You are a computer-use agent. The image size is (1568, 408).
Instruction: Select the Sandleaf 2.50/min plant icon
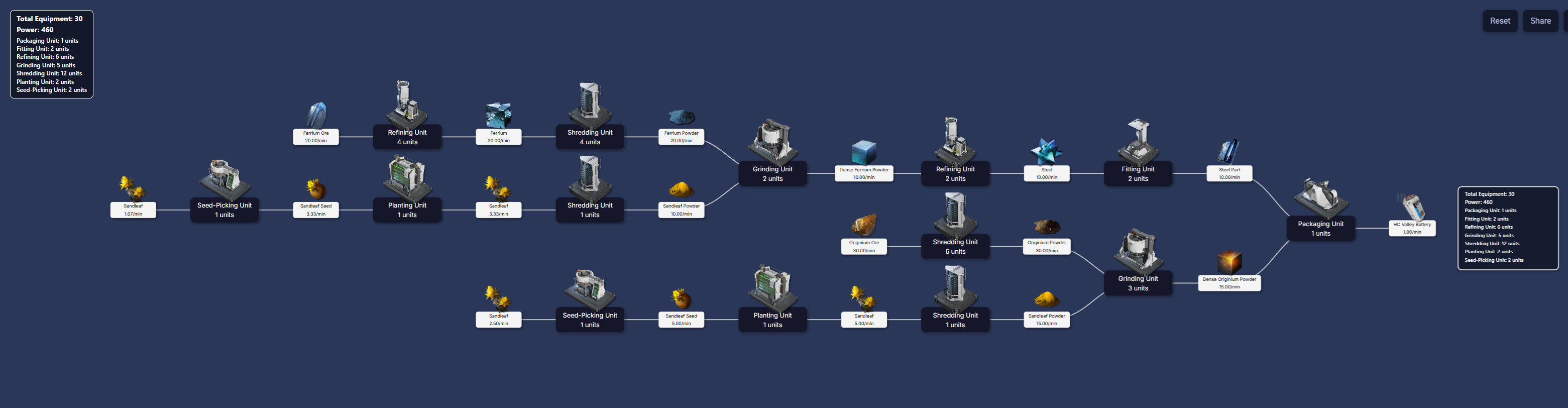click(499, 299)
